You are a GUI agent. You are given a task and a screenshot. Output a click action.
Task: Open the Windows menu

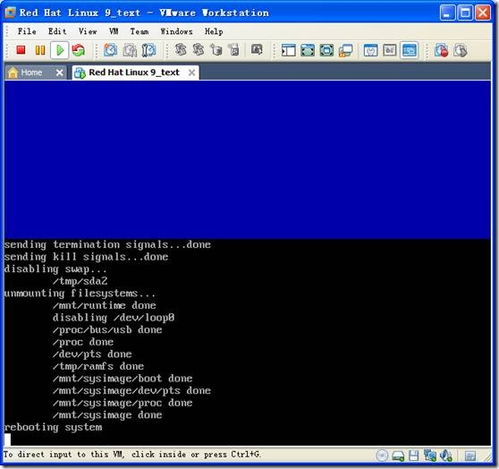pyautogui.click(x=176, y=31)
